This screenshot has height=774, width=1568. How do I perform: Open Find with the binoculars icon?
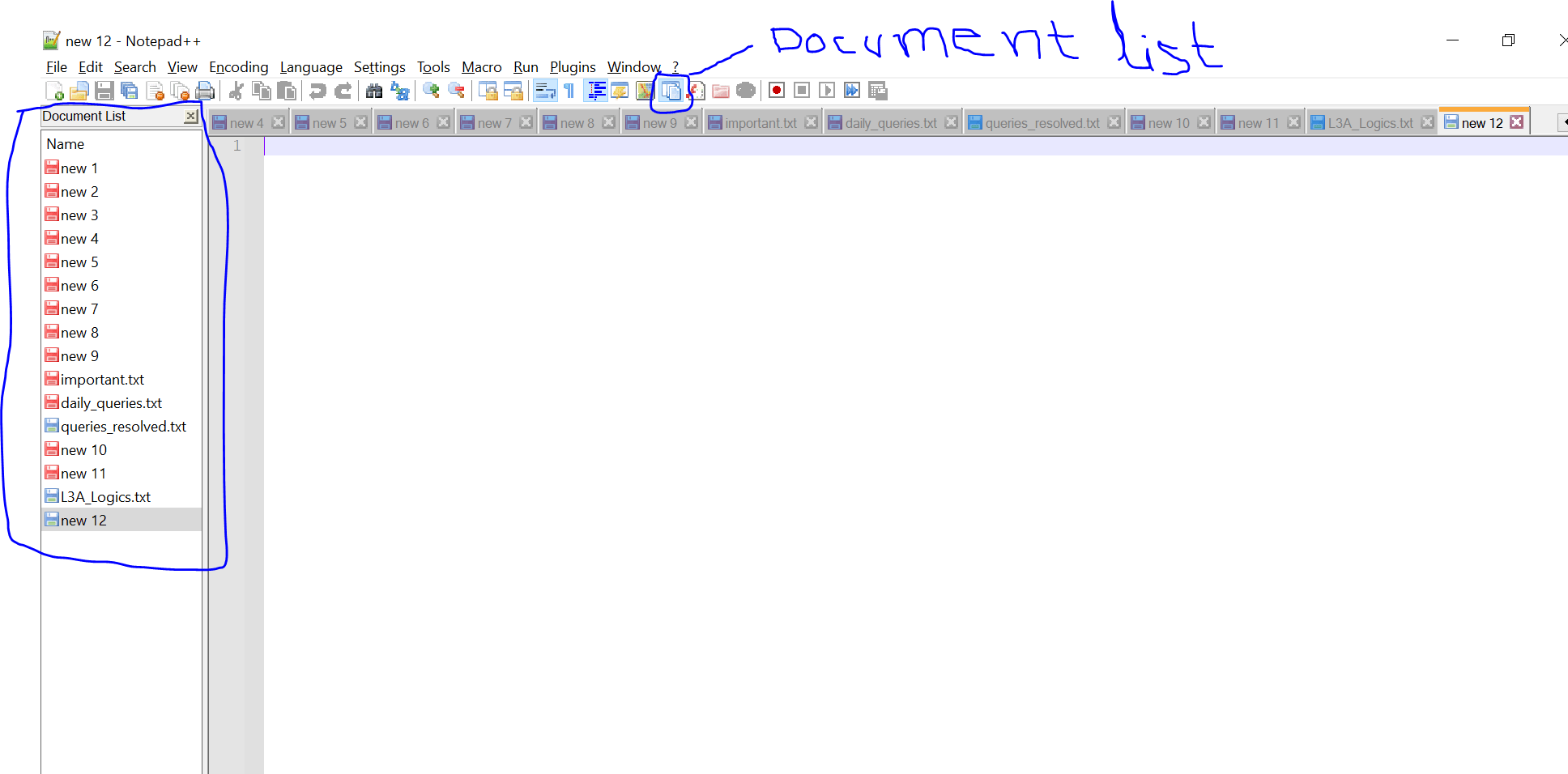[x=374, y=91]
